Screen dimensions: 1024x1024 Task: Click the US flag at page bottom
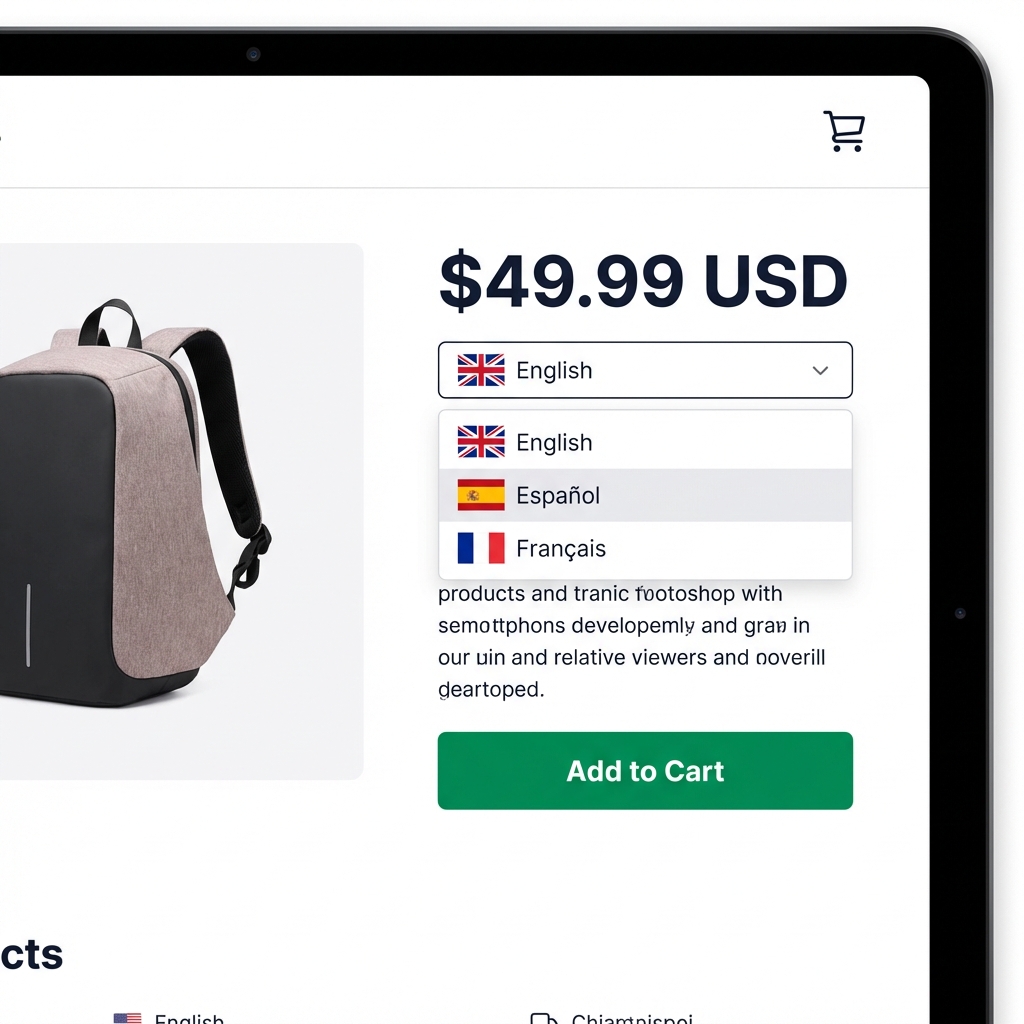point(127,1018)
